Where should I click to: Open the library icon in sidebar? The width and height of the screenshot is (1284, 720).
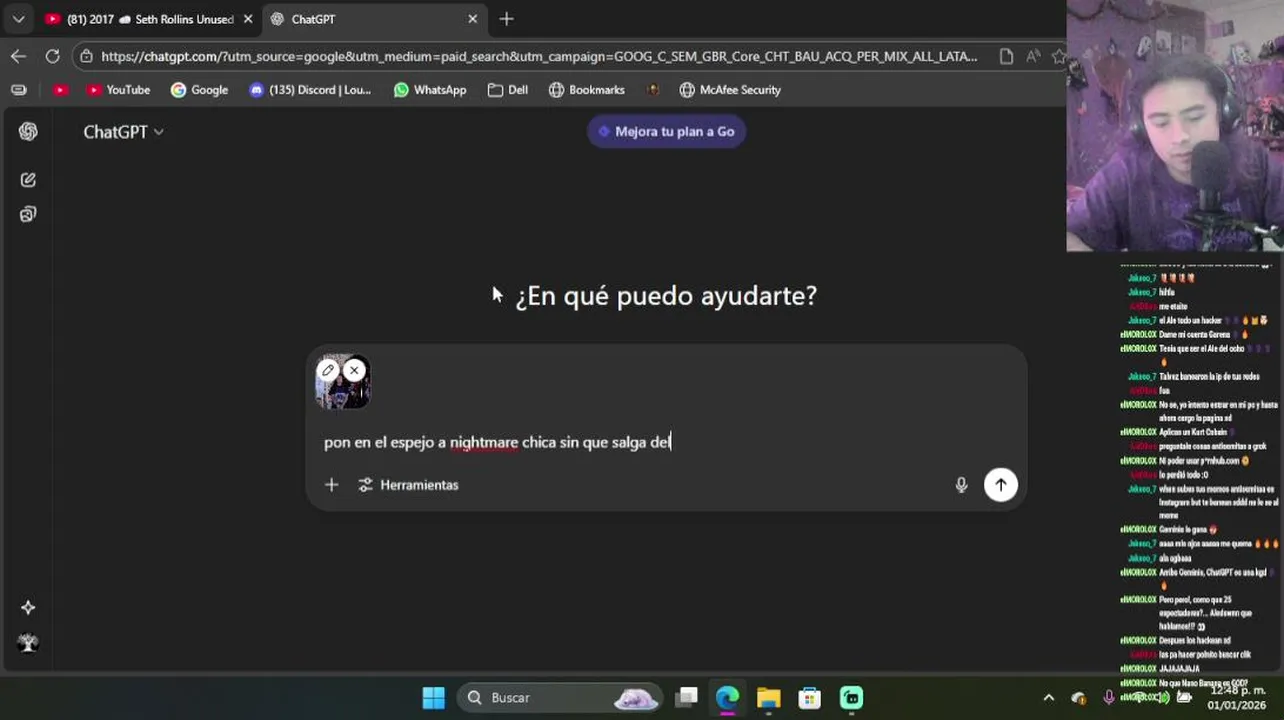pos(28,214)
